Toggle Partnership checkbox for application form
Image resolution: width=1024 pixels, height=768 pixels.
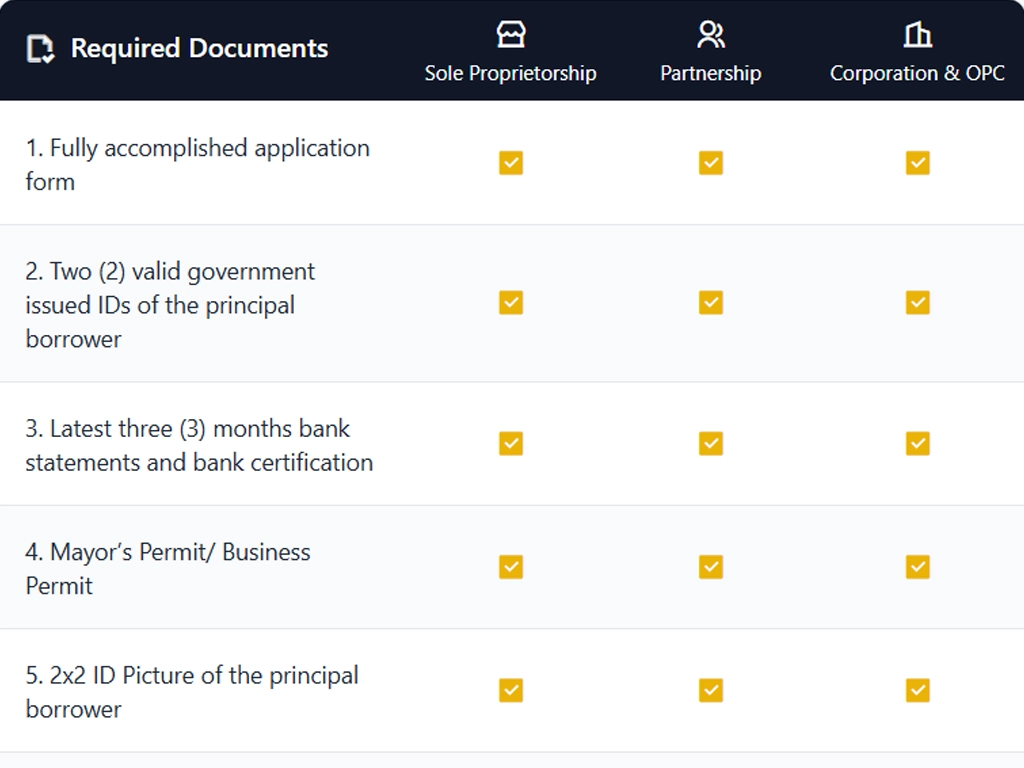click(x=710, y=162)
